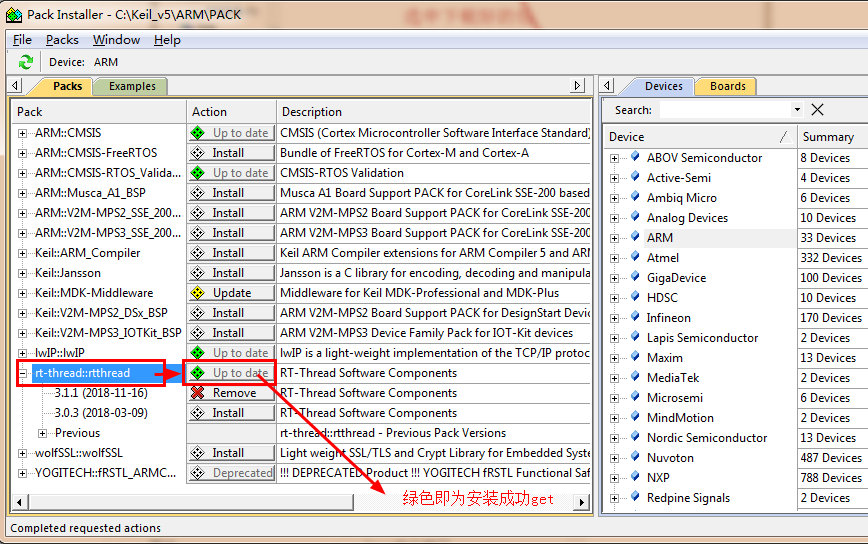Expand the wolfSSL::wolfSSL pack node
Viewport: 868px width, 544px height.
(22, 453)
